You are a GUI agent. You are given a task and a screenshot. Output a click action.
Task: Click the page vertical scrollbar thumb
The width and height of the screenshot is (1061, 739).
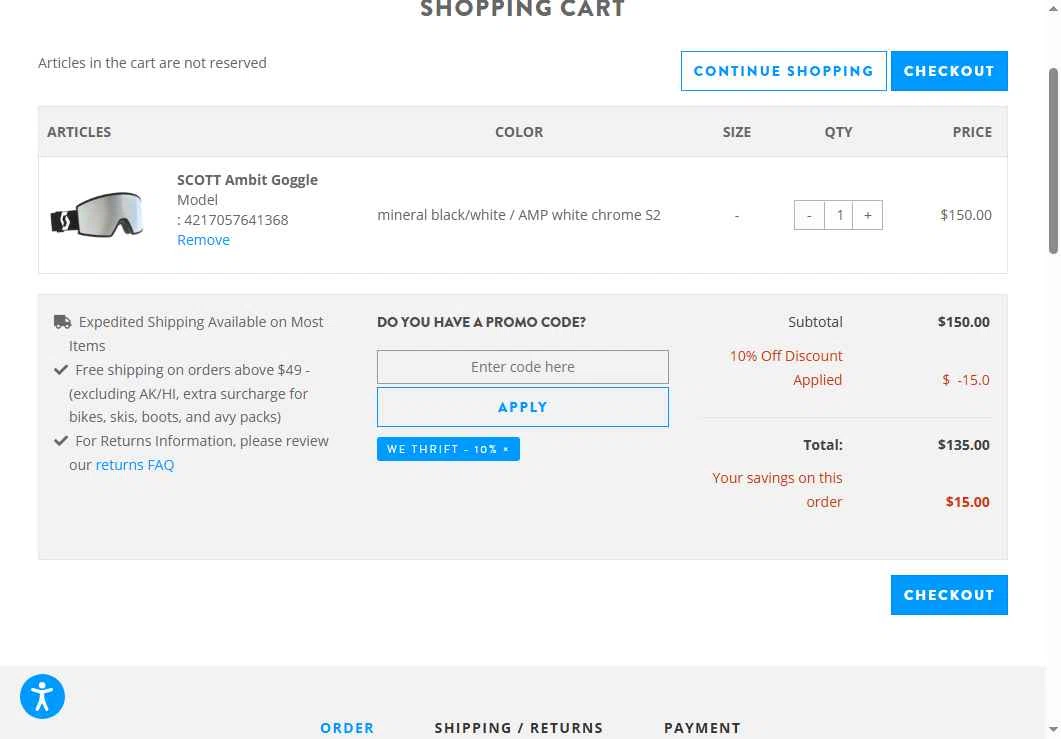[x=1053, y=160]
